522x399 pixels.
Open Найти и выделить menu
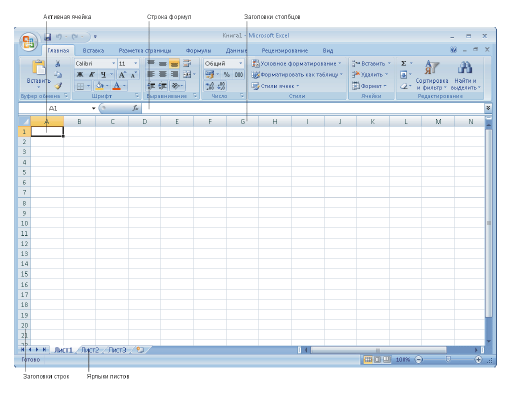pyautogui.click(x=466, y=75)
